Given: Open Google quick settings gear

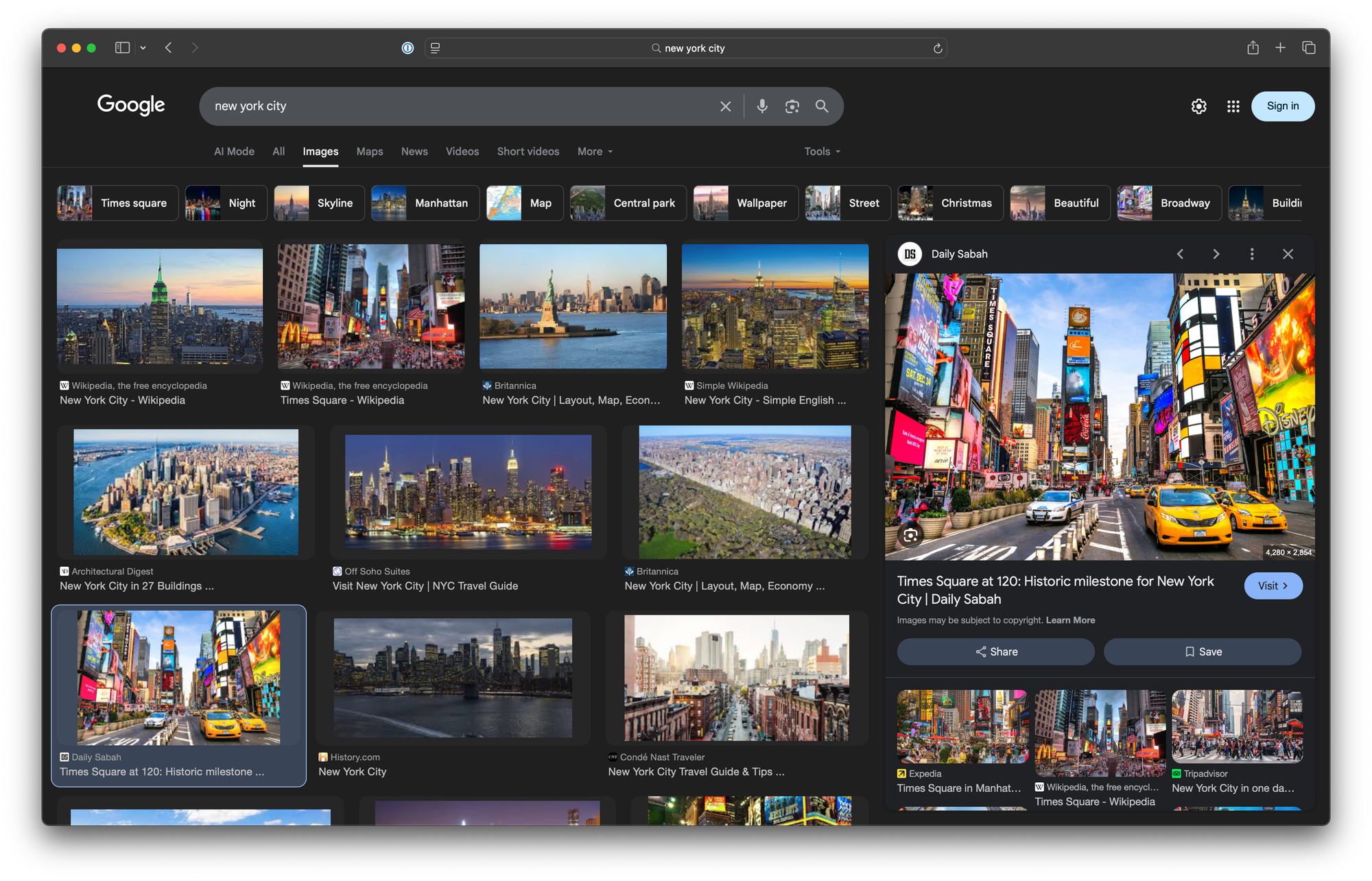Looking at the screenshot, I should [x=1198, y=106].
